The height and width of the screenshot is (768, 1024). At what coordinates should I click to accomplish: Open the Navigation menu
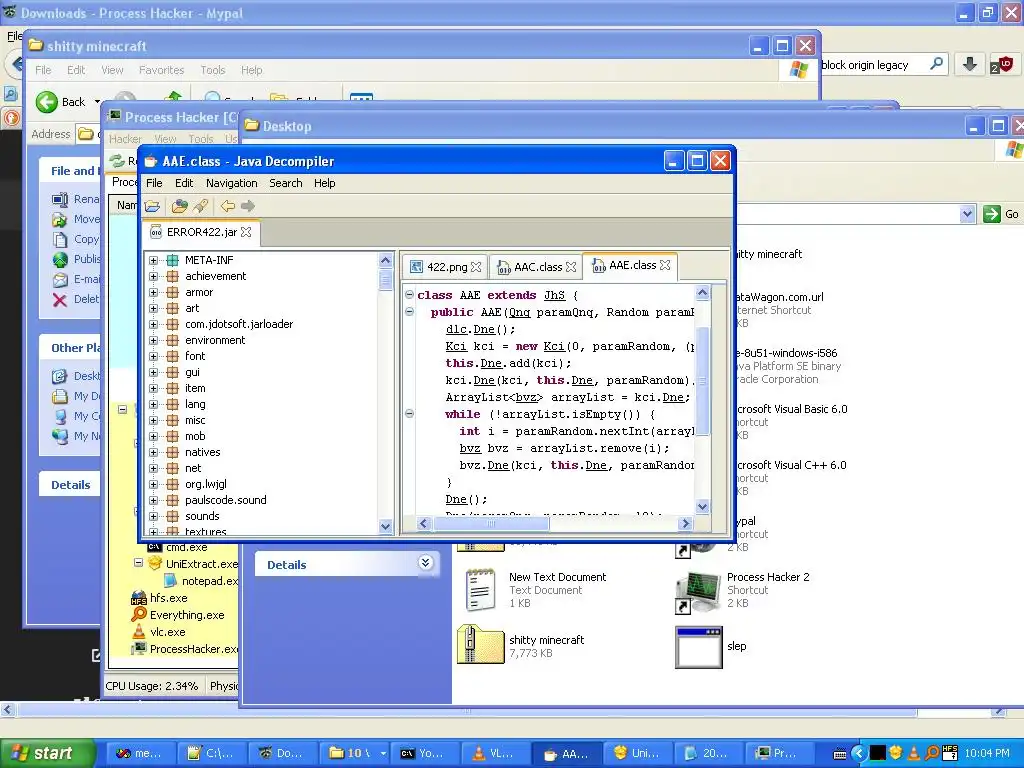click(x=232, y=184)
